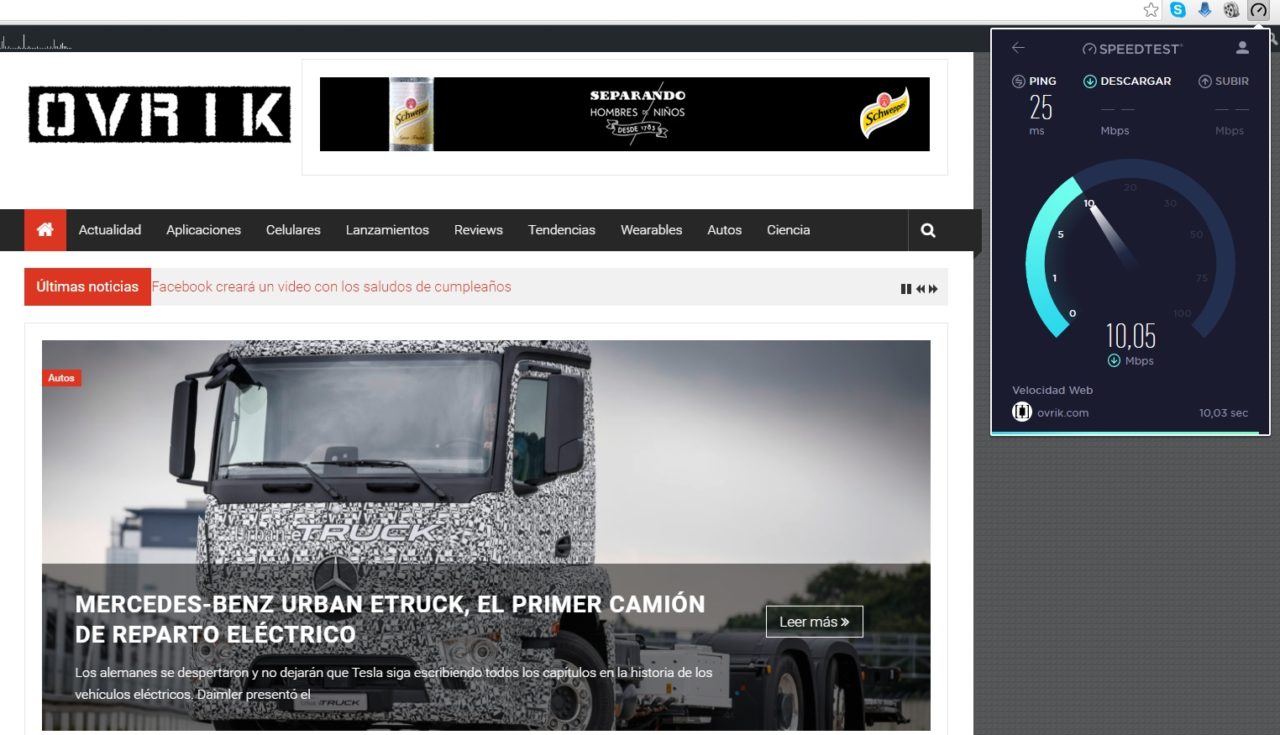Click the Últimas noticias label
Image resolution: width=1280 pixels, height=735 pixels.
(88, 287)
